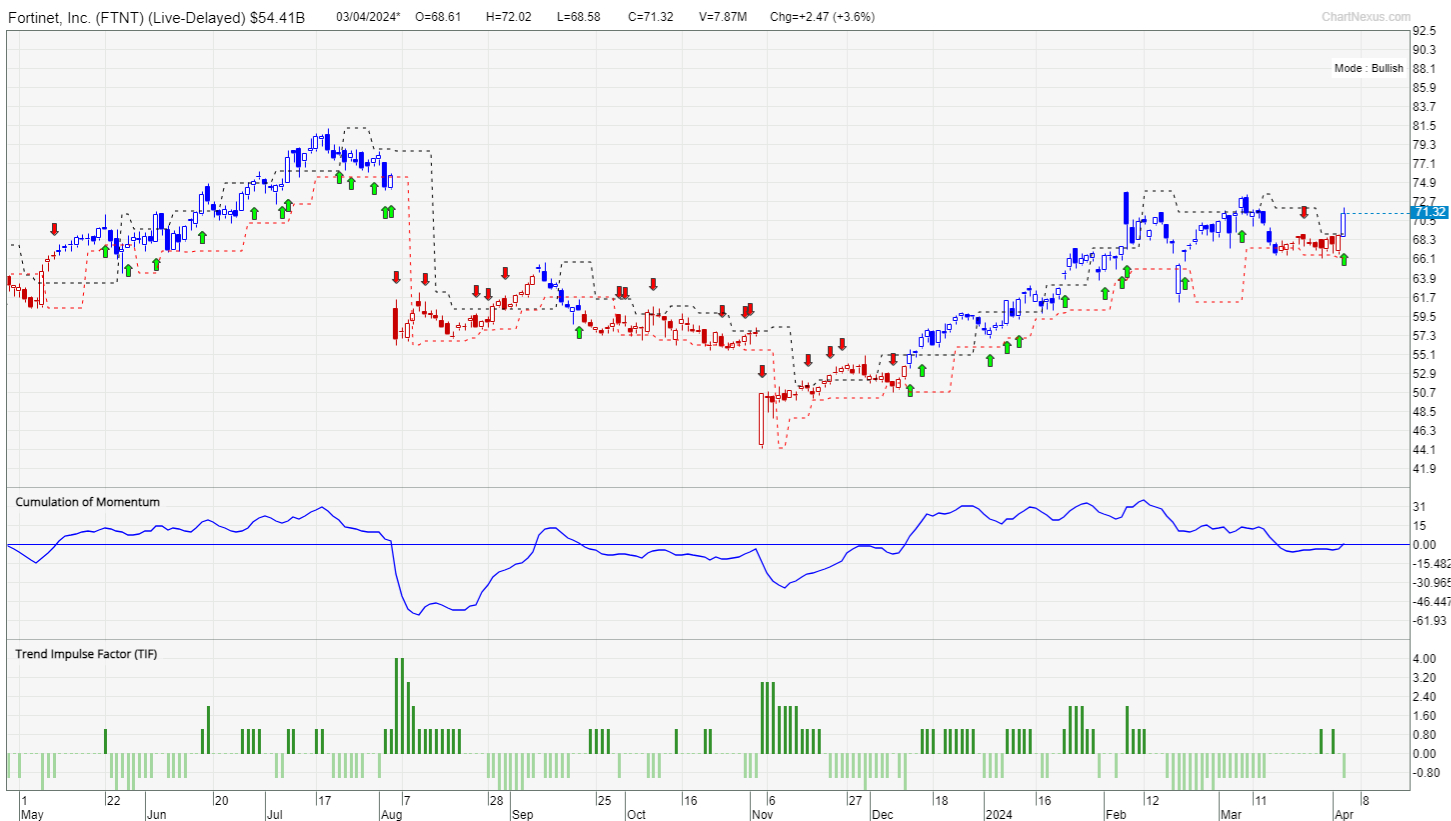
Task: Select the Trend Impulse Factor (TIF) title
Action: coord(86,654)
